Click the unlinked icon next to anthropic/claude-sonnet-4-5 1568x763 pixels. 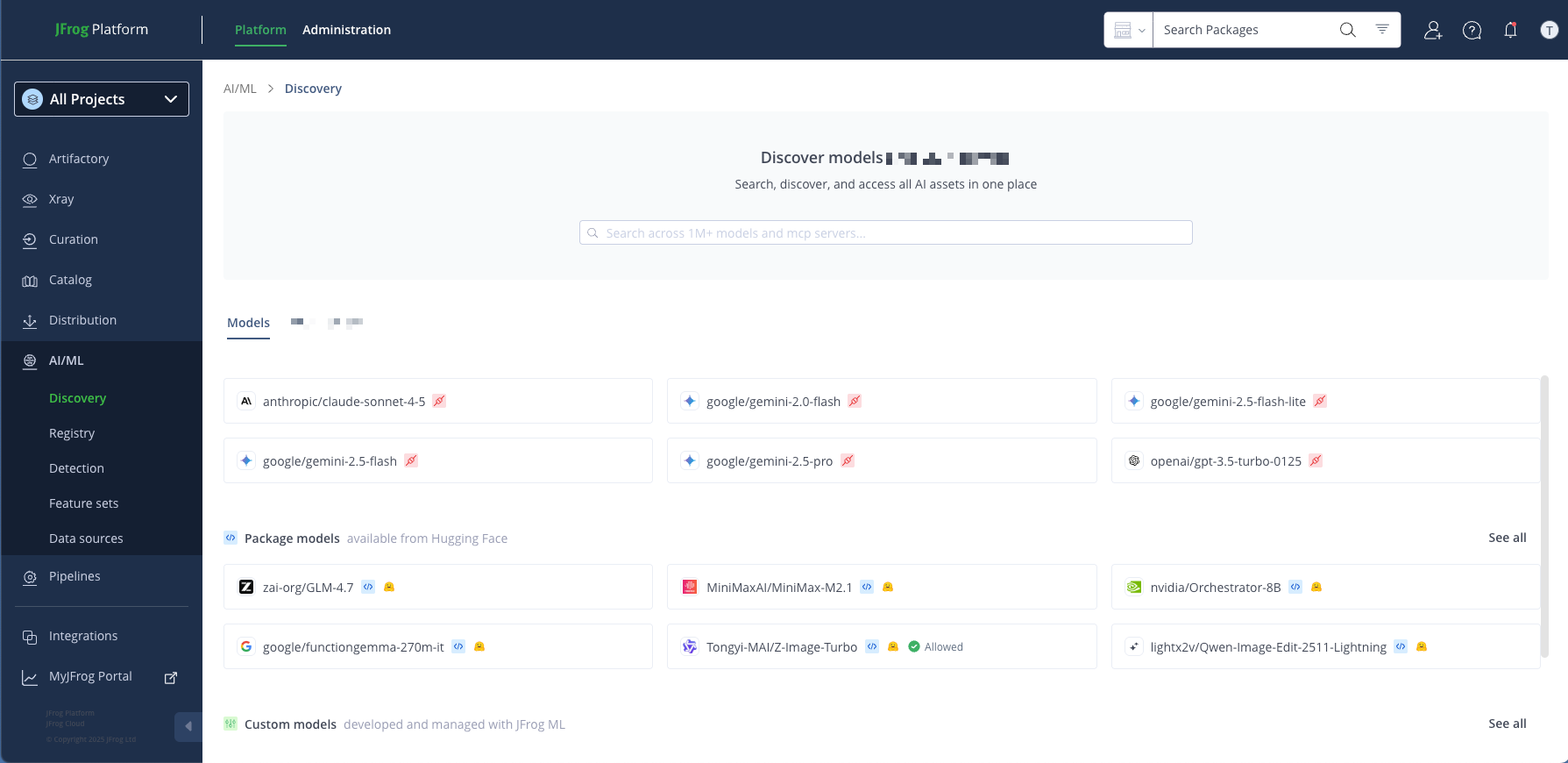(440, 401)
